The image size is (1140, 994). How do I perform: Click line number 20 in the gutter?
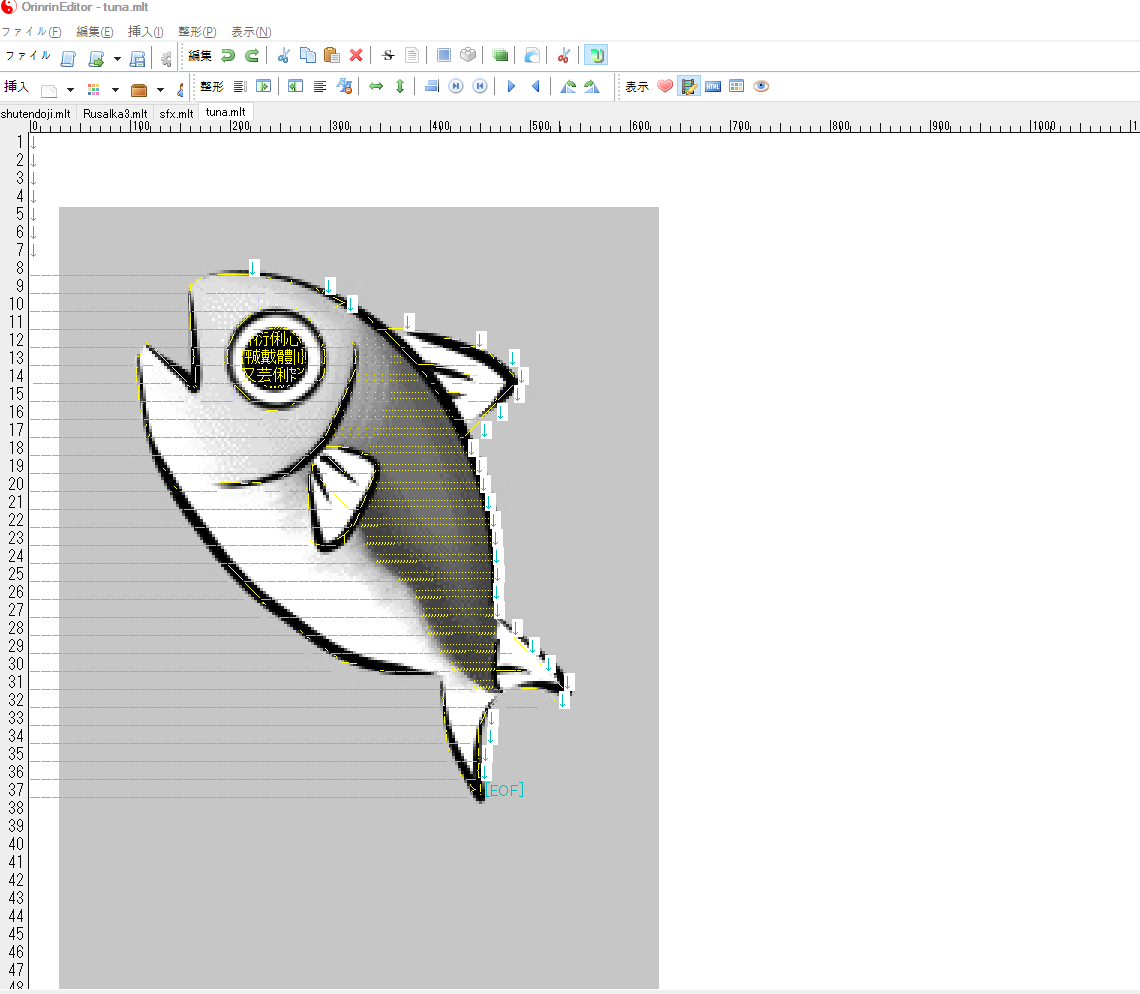pyautogui.click(x=17, y=484)
